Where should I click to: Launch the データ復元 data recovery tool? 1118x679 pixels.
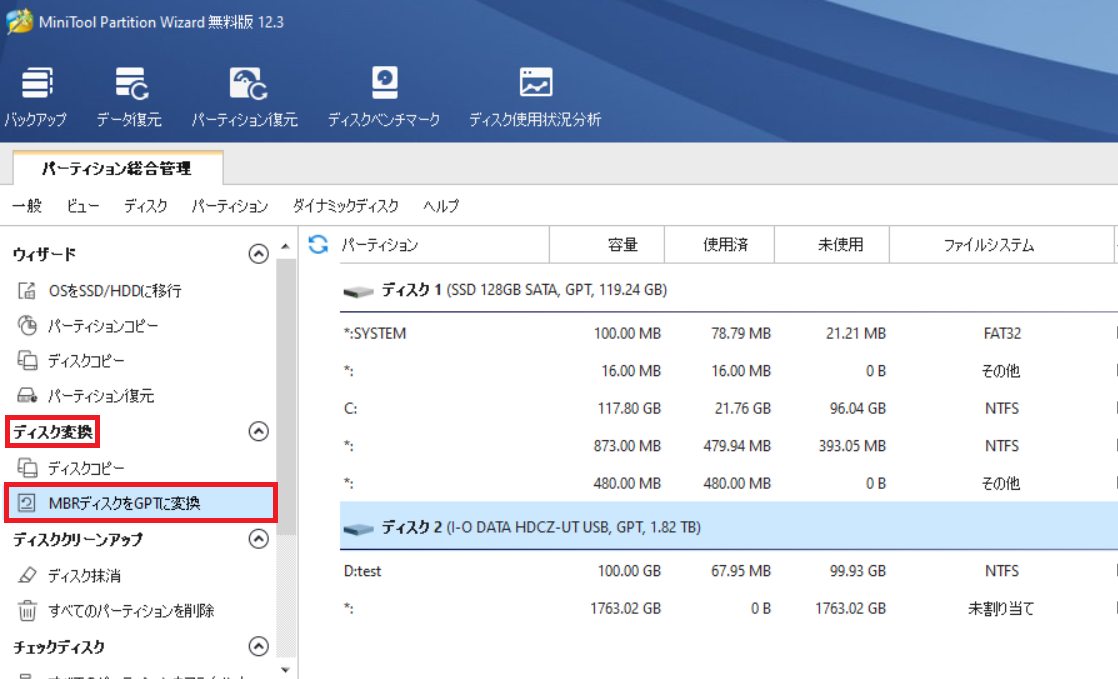[x=129, y=98]
